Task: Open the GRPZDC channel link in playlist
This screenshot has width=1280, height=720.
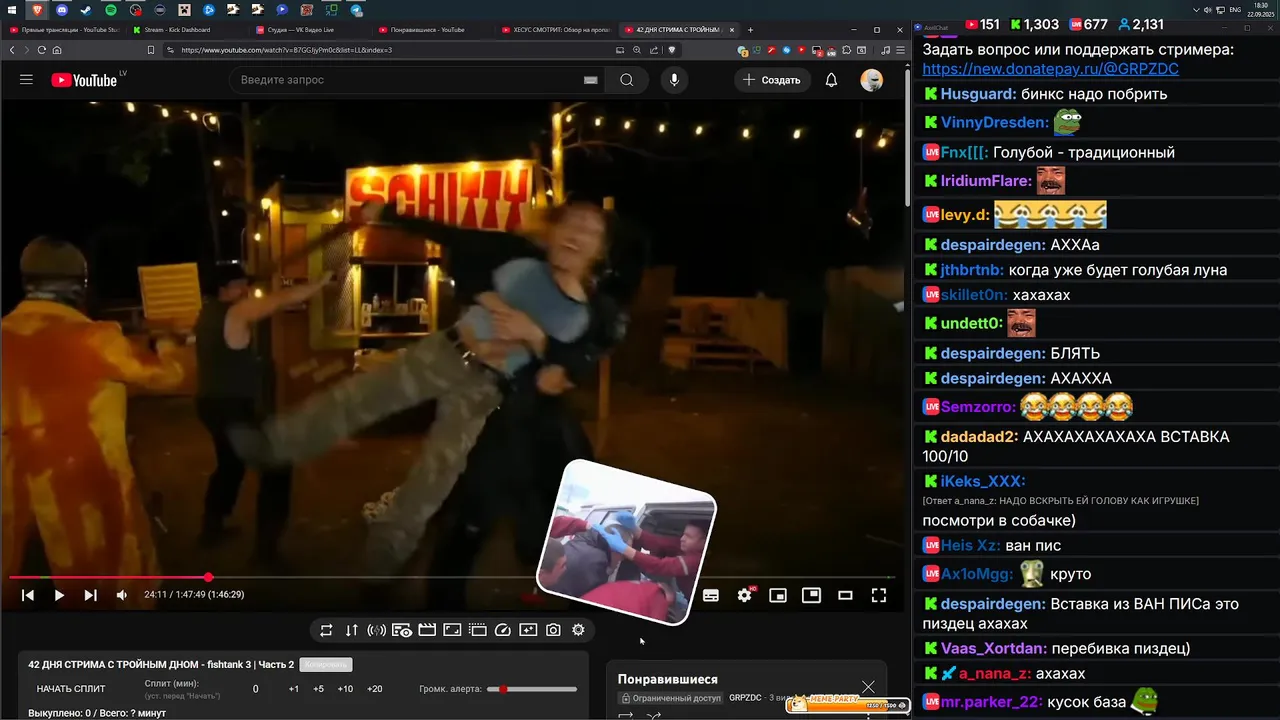Action: pos(745,698)
